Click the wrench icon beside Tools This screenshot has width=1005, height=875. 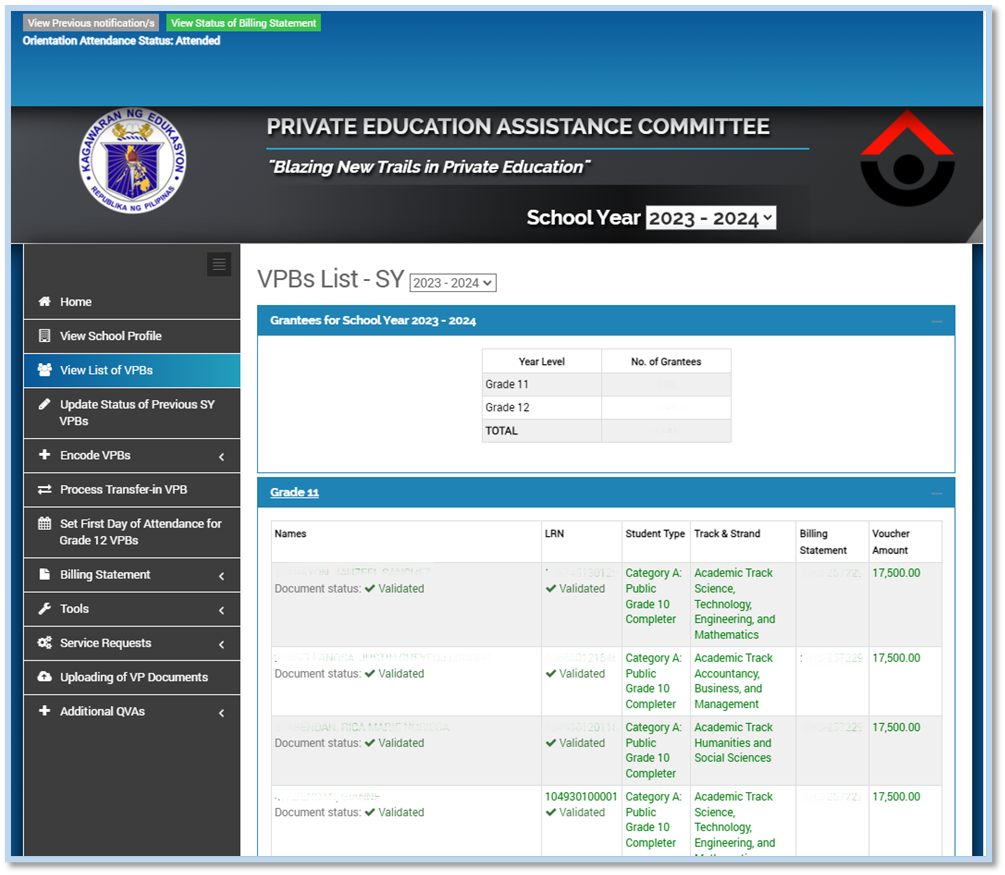[x=44, y=608]
